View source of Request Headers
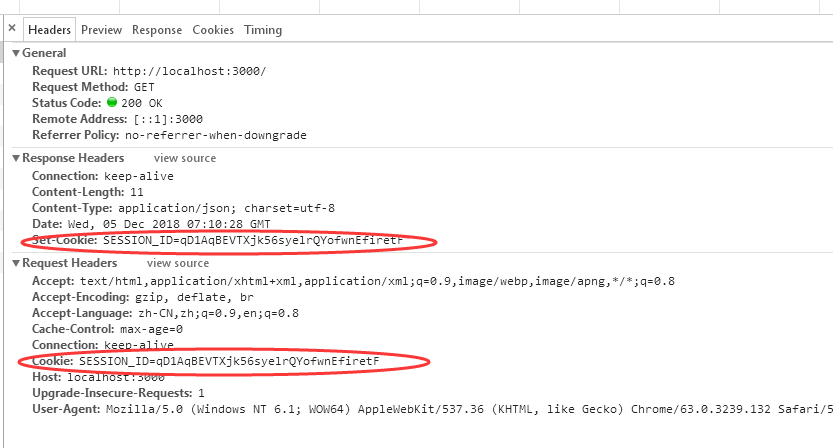 click(178, 263)
